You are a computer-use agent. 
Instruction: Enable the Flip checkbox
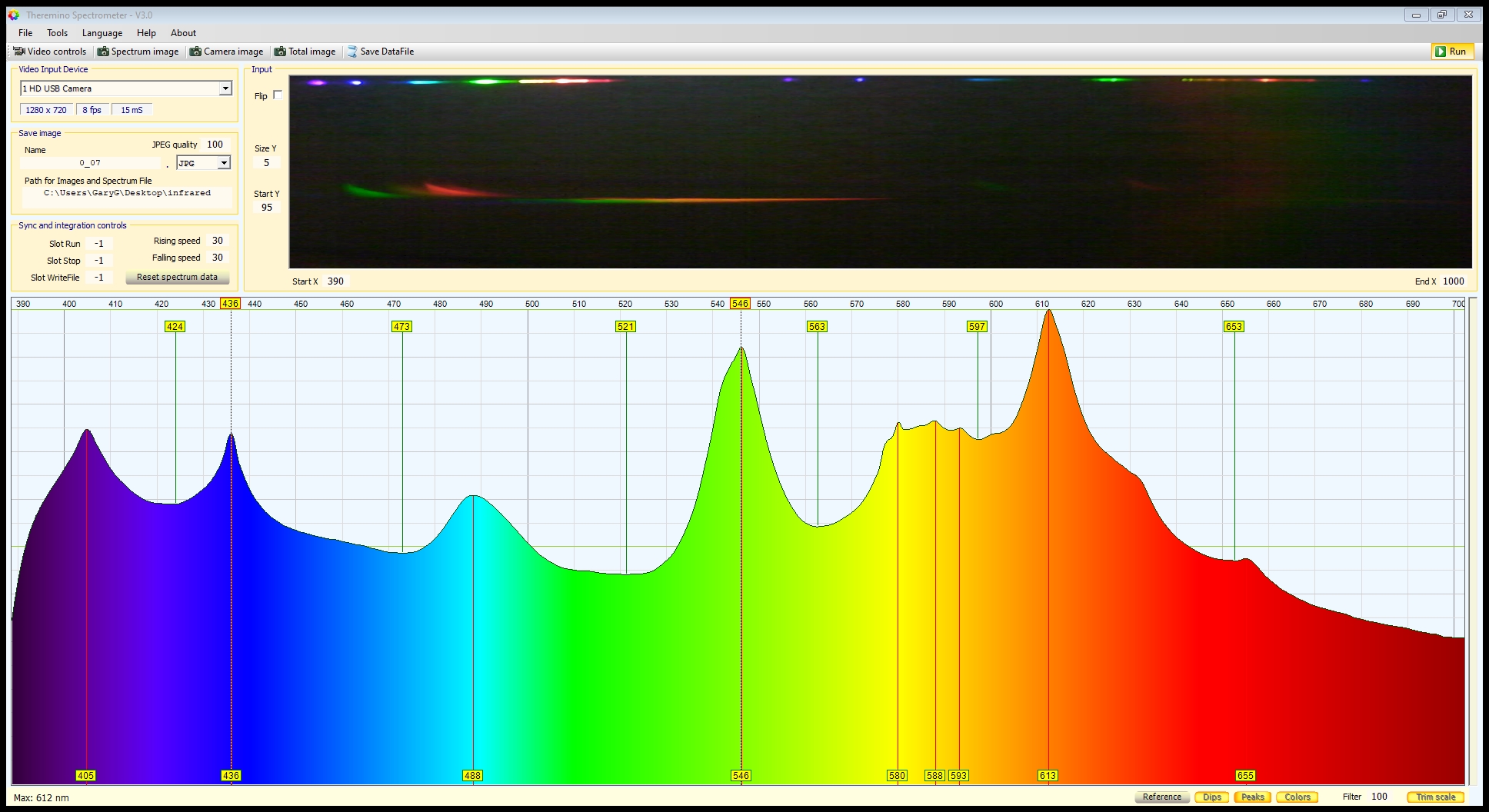(x=278, y=95)
